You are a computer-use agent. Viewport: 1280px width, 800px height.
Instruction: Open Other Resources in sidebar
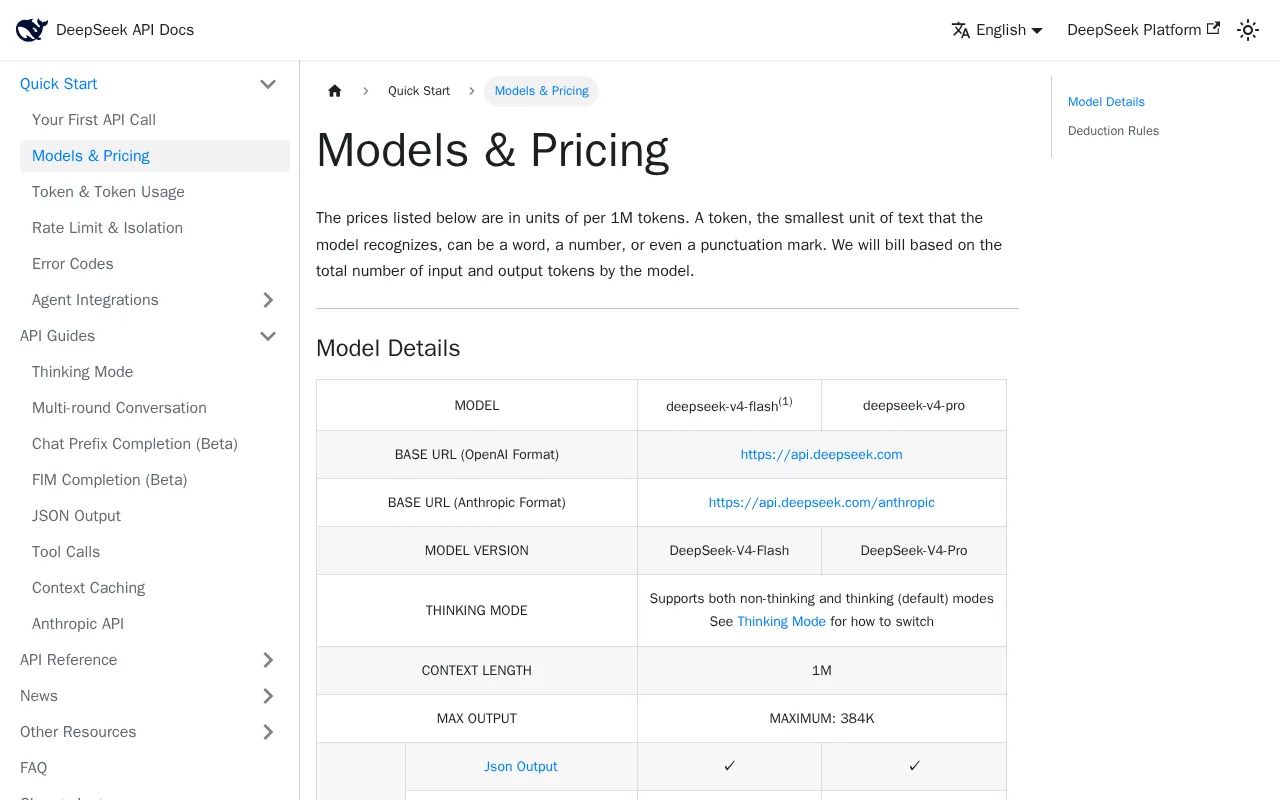click(x=78, y=732)
